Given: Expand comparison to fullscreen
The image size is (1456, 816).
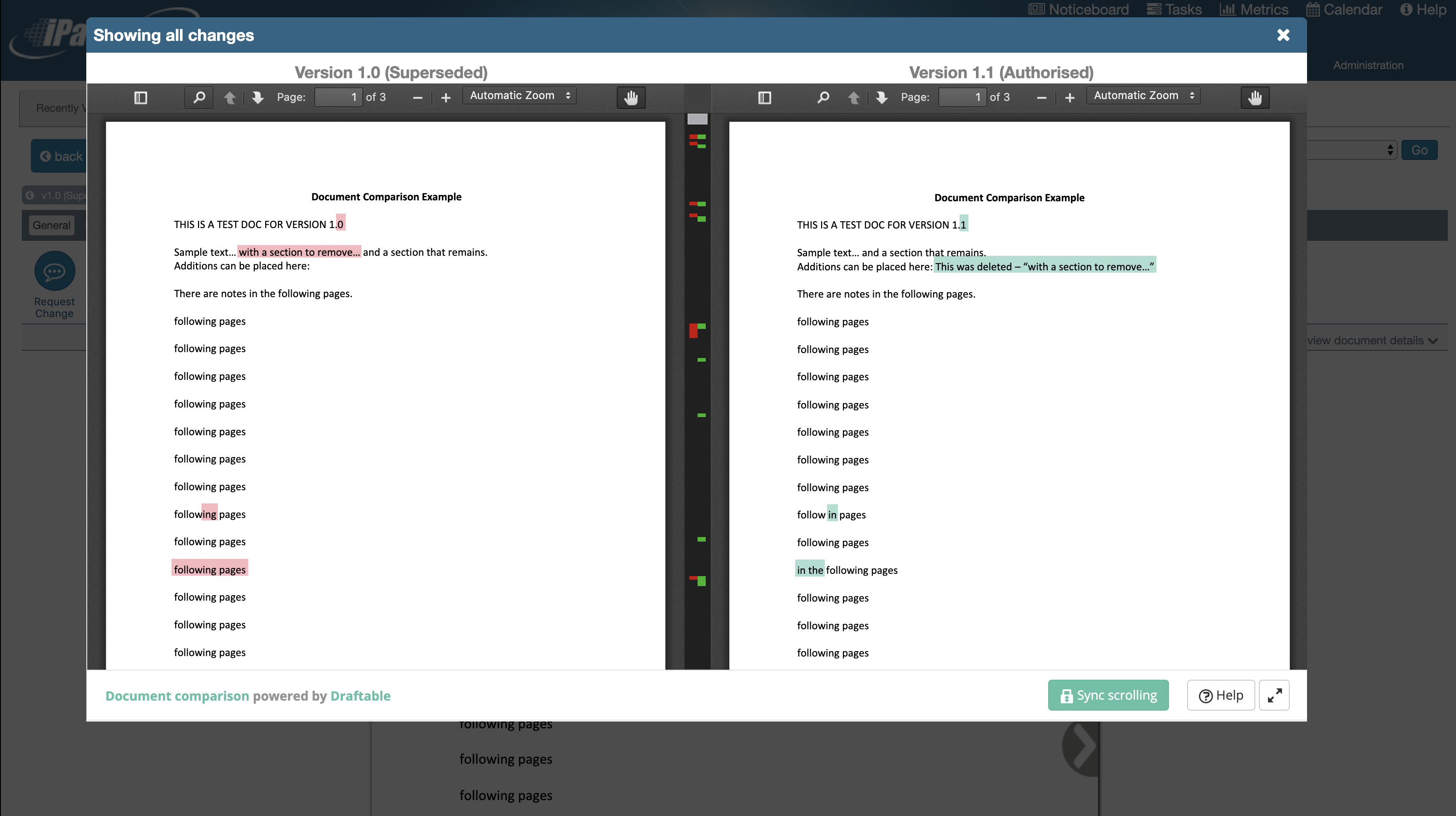Looking at the screenshot, I should 1274,695.
